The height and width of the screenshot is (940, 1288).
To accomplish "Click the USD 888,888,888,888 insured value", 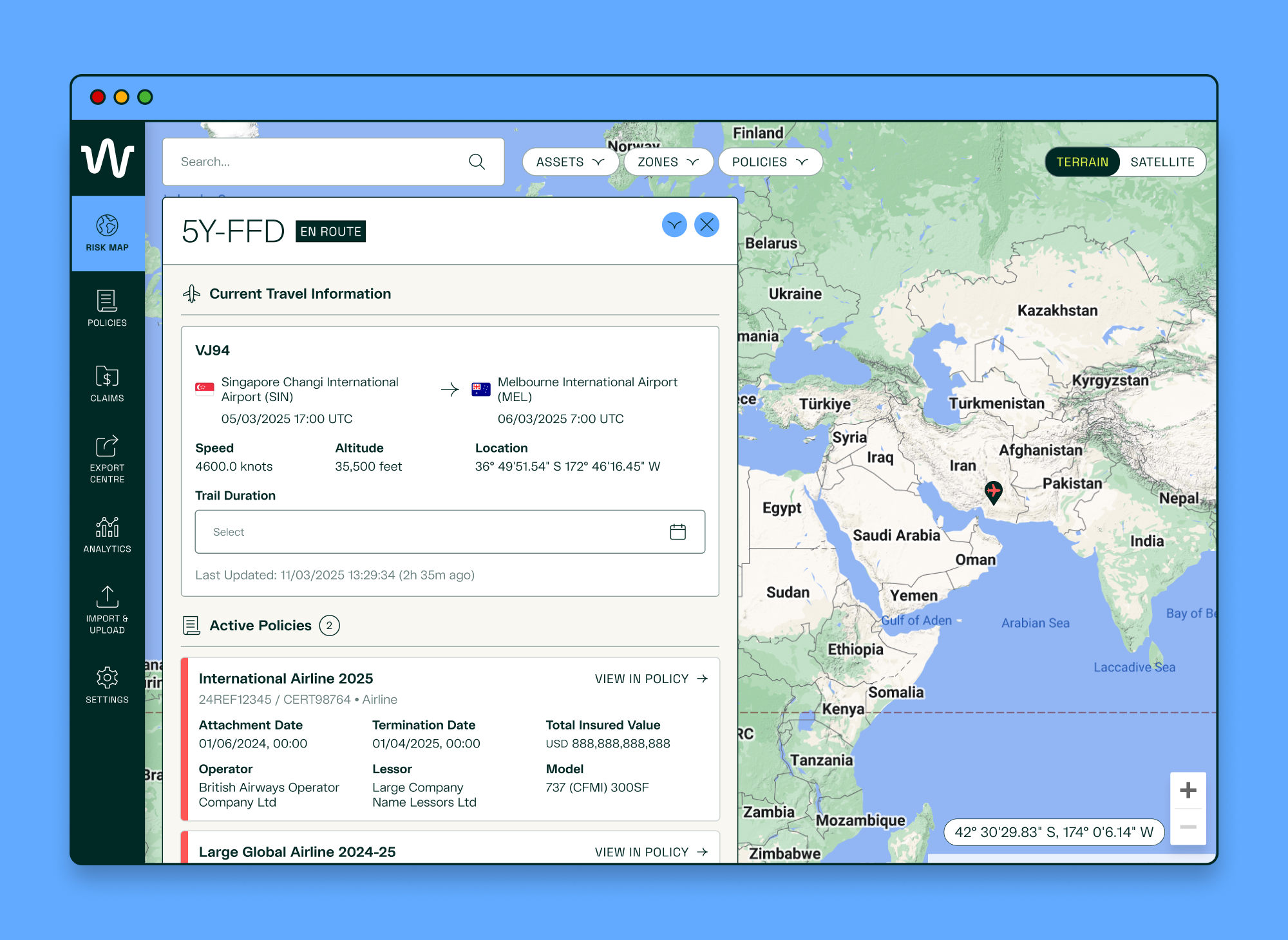I will coord(608,744).
